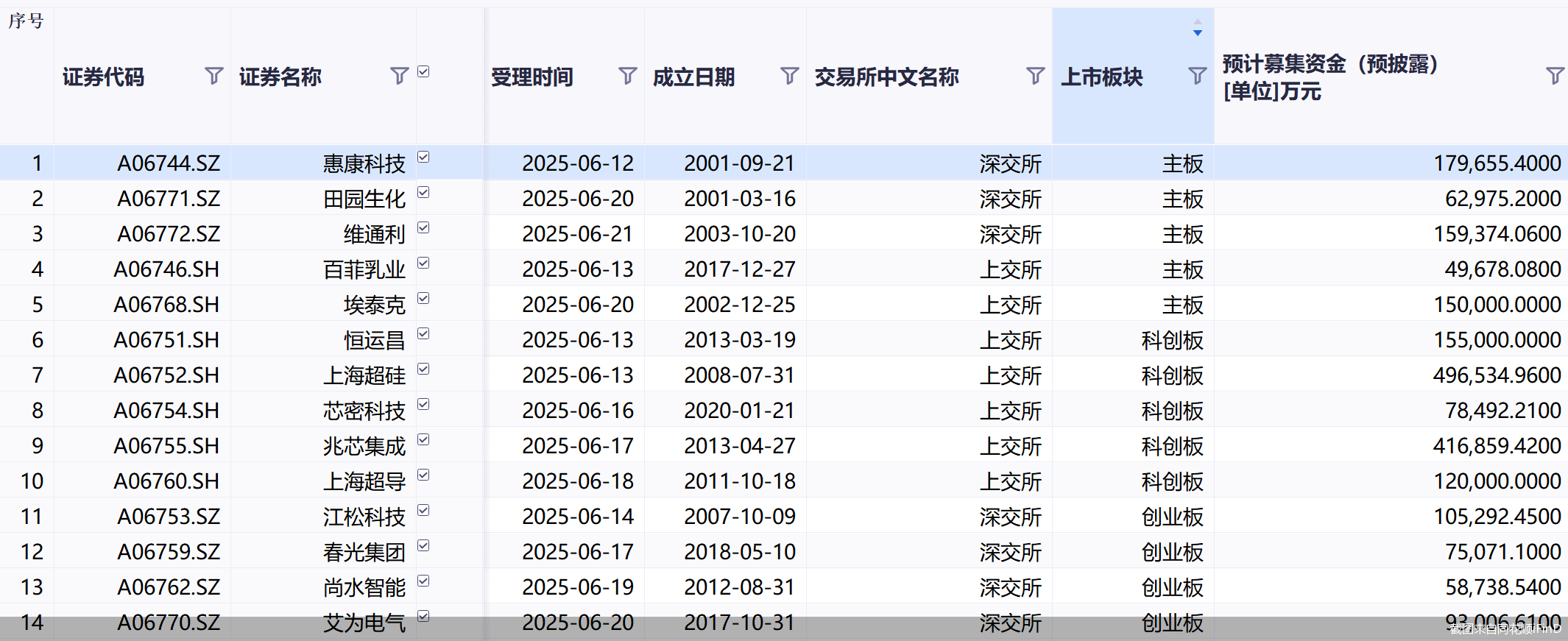This screenshot has height=641, width=1568.
Task: Open filter for 证券代码 column
Action: 213,76
